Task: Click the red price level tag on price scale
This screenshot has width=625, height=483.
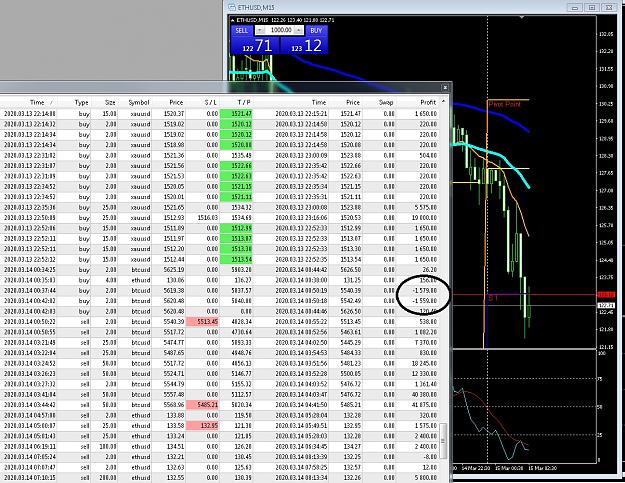Action: pos(606,295)
